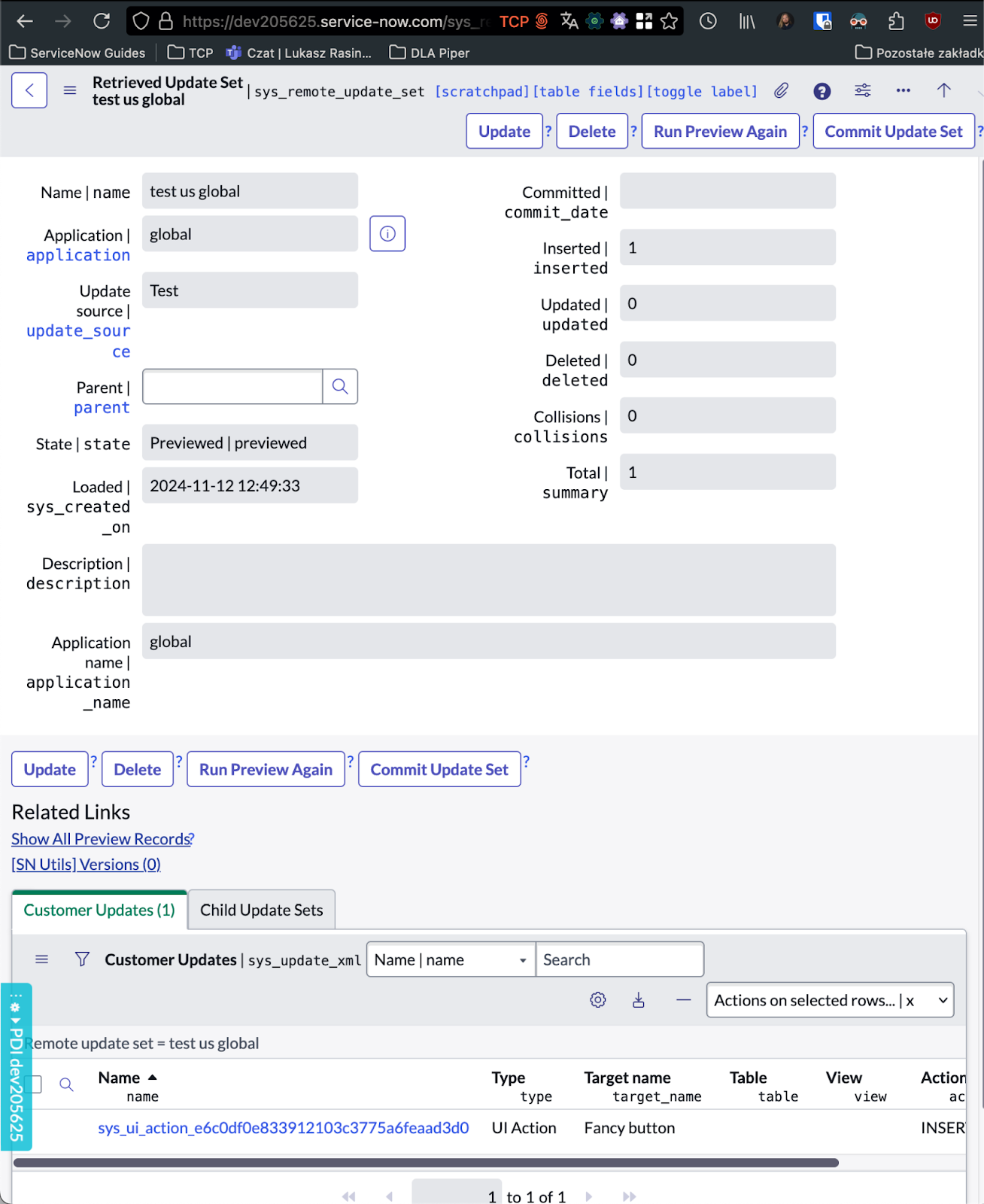Open the Name search field dropdown
984x1204 pixels.
(x=451, y=960)
